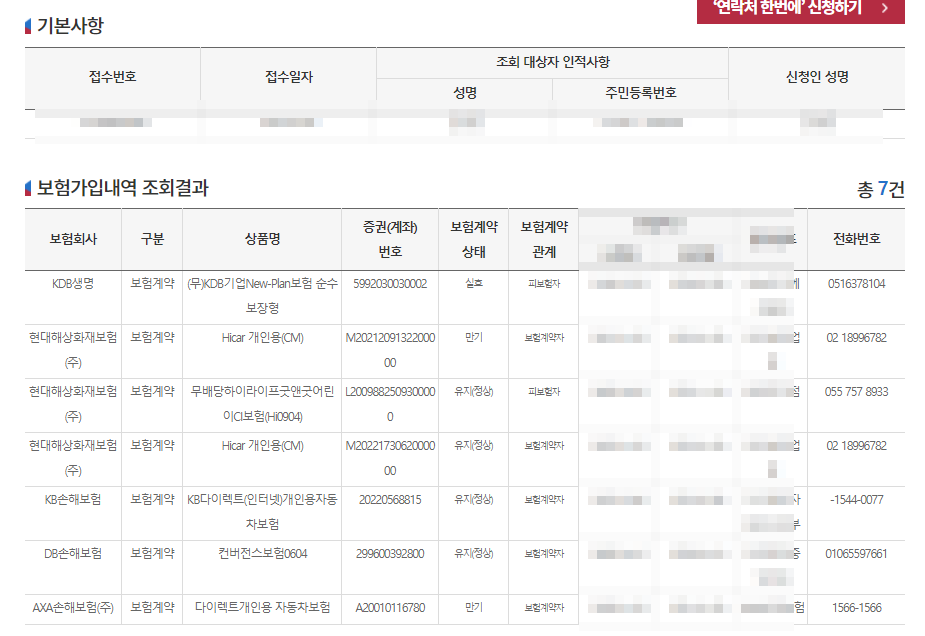Click the 총 7건 count text
This screenshot has width=925, height=636.
[880, 189]
